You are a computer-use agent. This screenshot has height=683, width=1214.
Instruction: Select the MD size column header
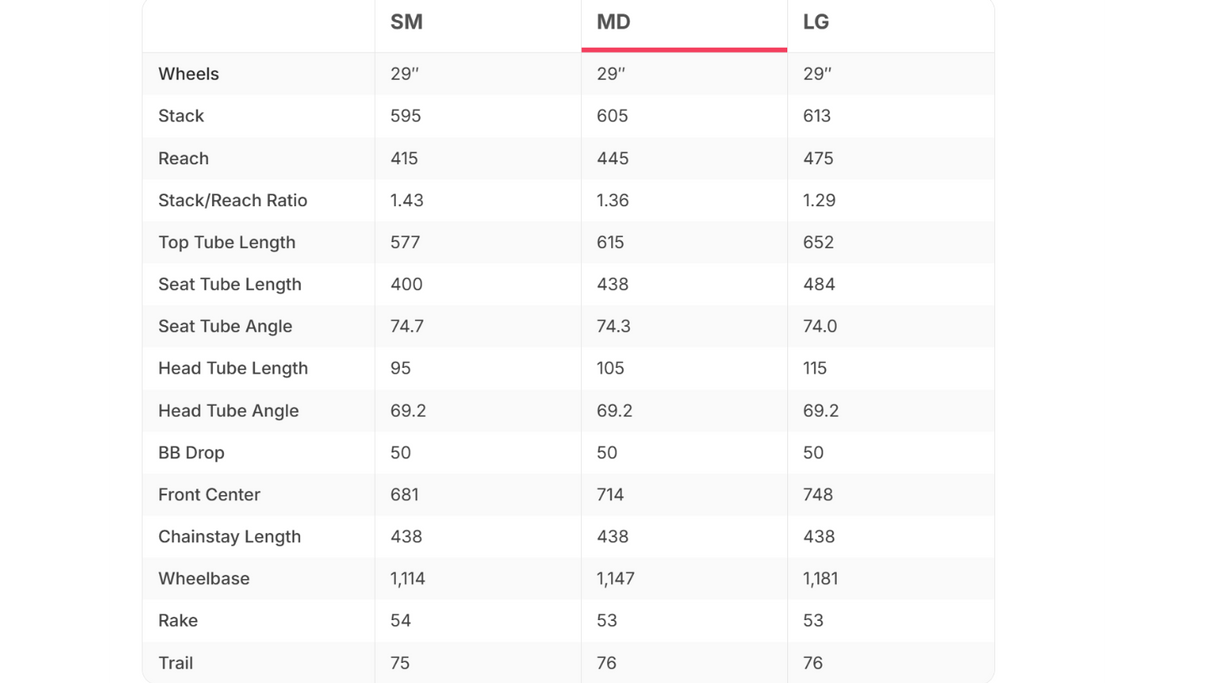click(x=613, y=22)
